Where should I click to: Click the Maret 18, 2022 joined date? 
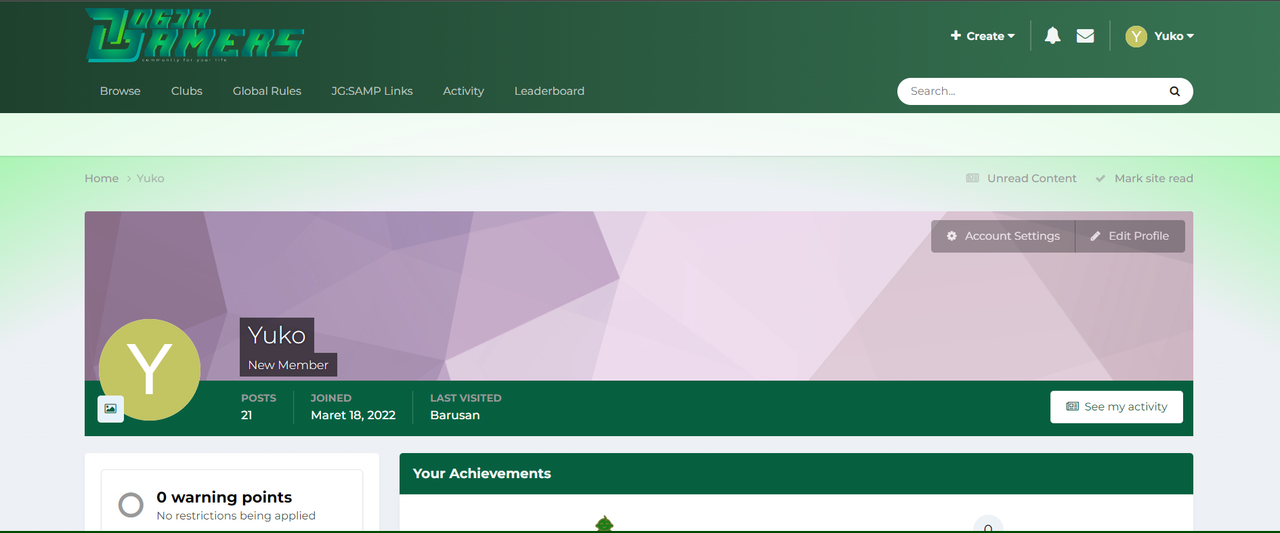(x=353, y=415)
